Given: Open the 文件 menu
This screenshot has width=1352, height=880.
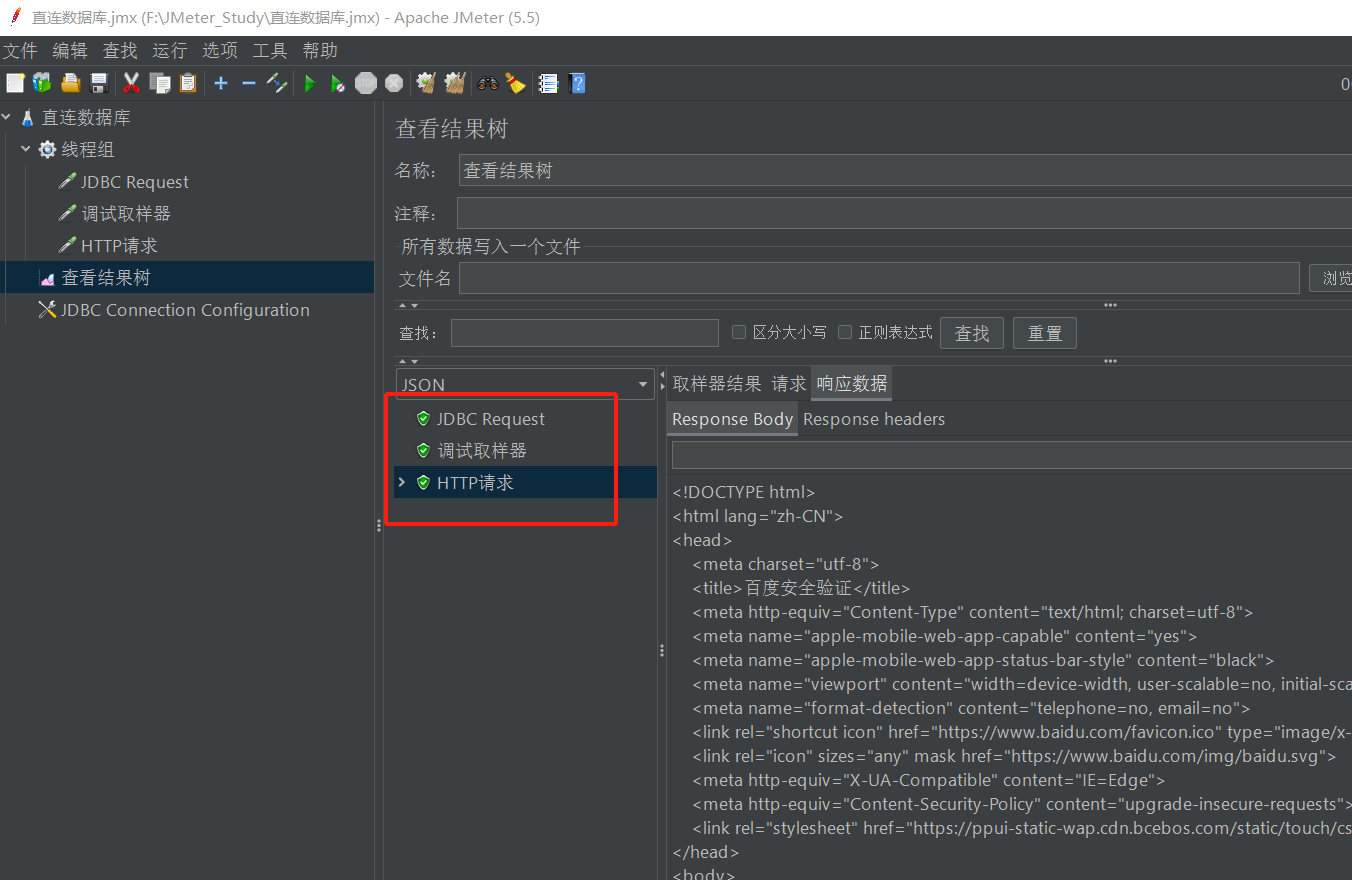Looking at the screenshot, I should coord(20,51).
